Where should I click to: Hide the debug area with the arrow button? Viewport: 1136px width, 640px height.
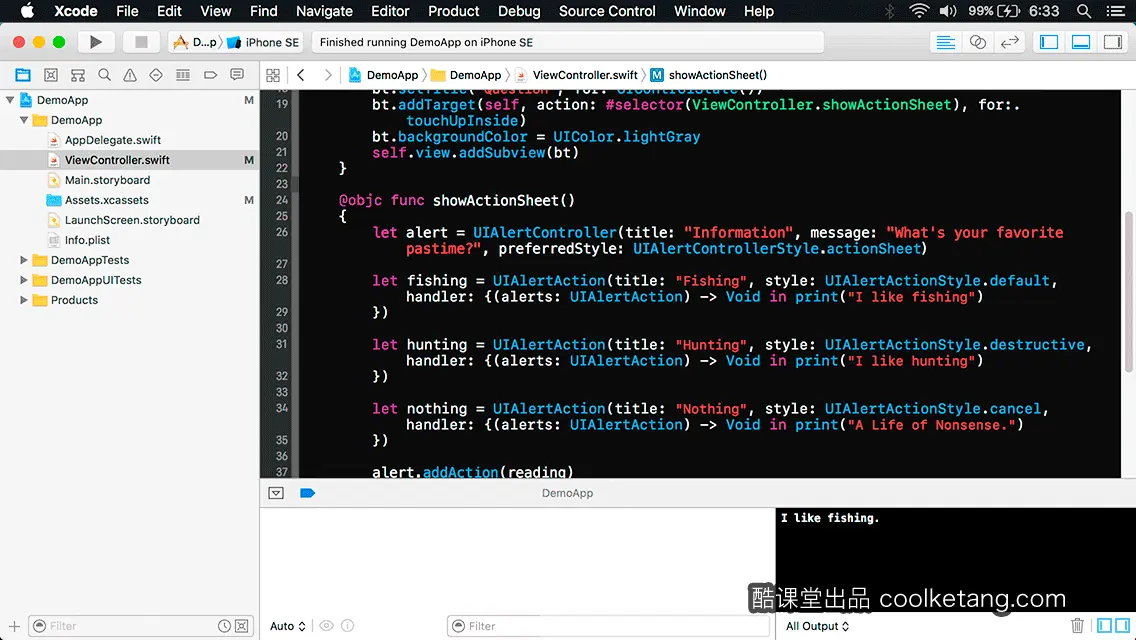coord(276,493)
